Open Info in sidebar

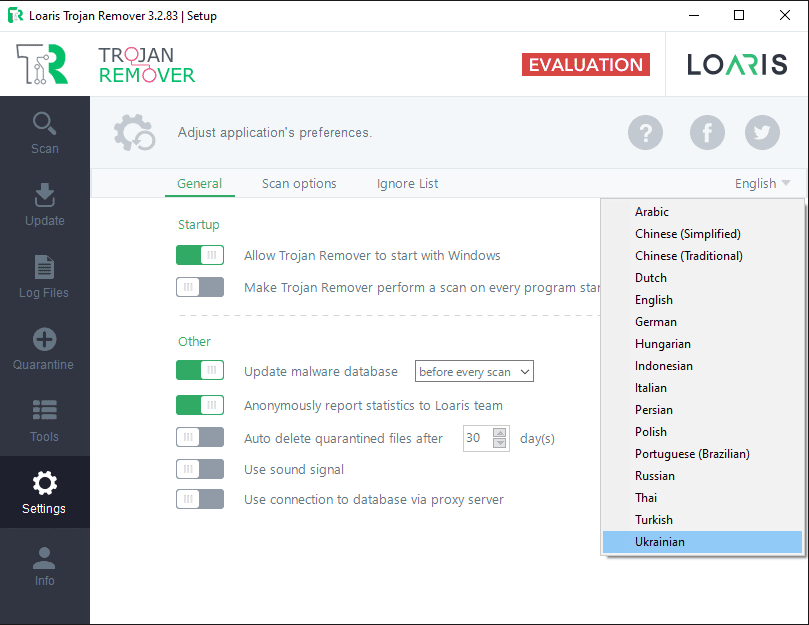click(44, 565)
